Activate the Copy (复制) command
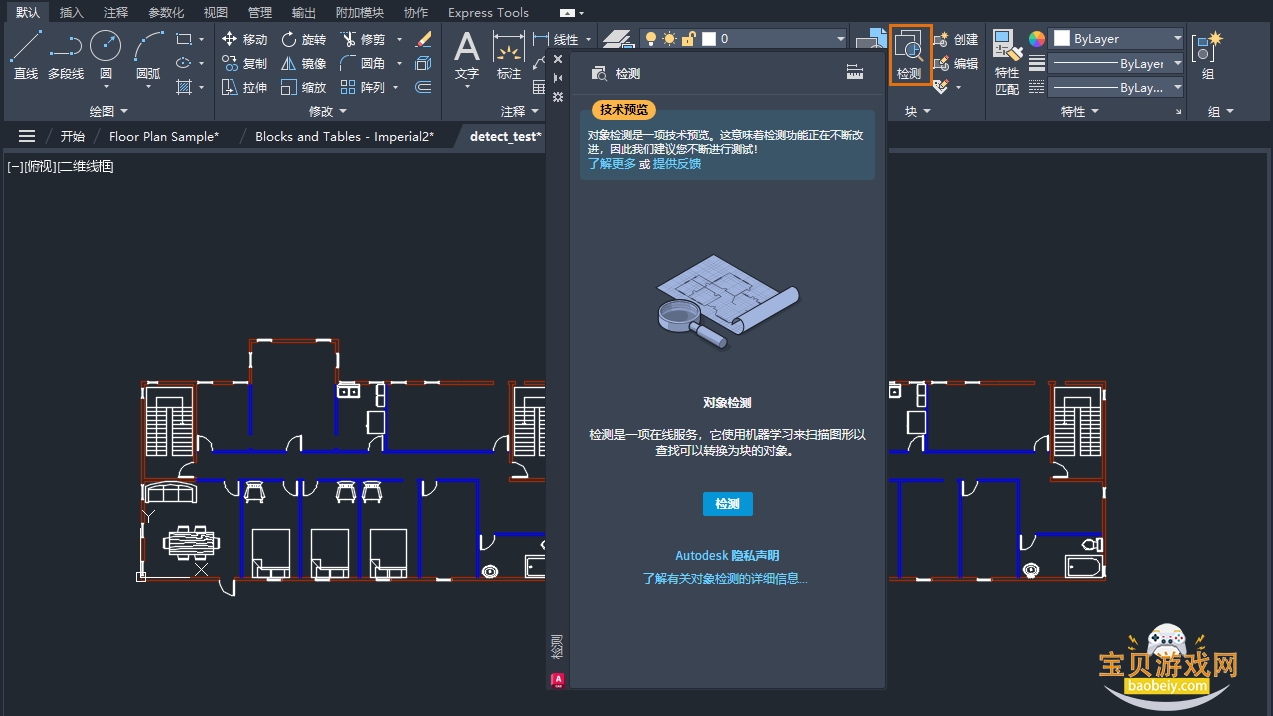Screen dimensions: 1273x716 click(244, 63)
